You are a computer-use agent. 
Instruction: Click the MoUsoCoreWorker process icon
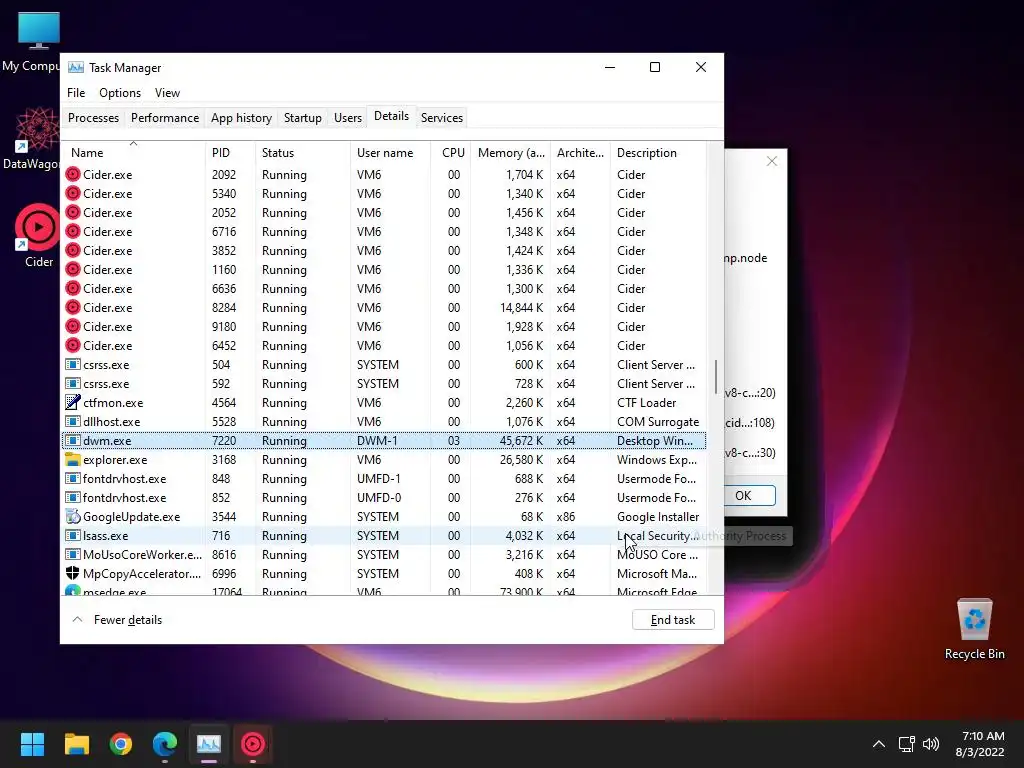(x=72, y=554)
